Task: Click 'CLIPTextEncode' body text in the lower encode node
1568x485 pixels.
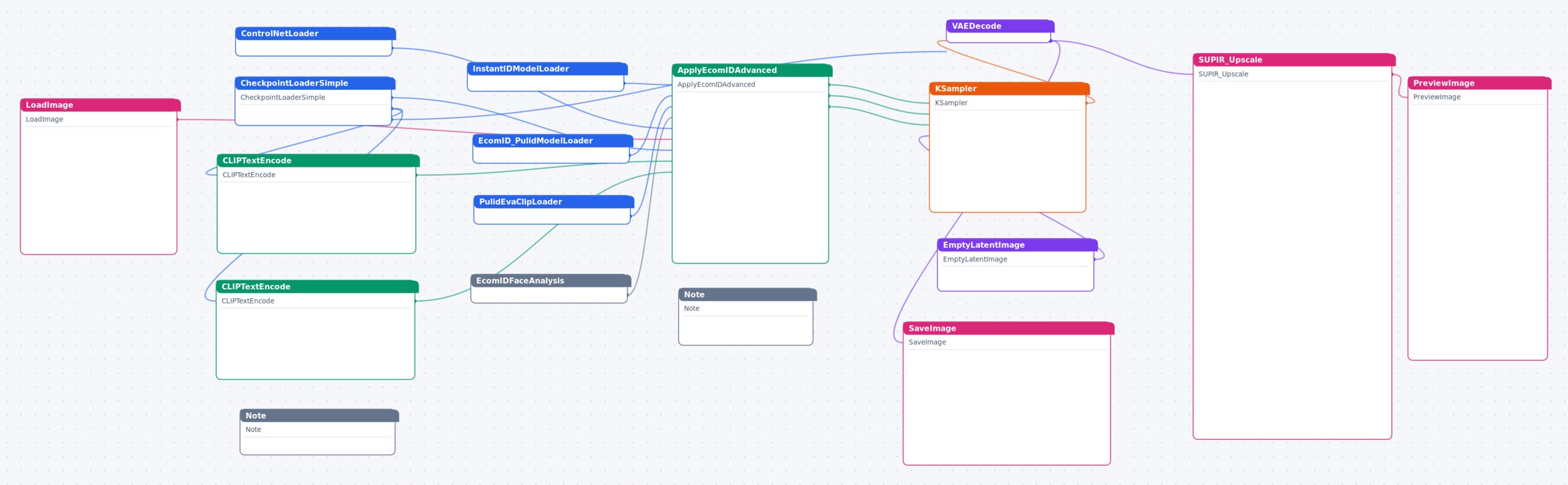Action: (248, 301)
